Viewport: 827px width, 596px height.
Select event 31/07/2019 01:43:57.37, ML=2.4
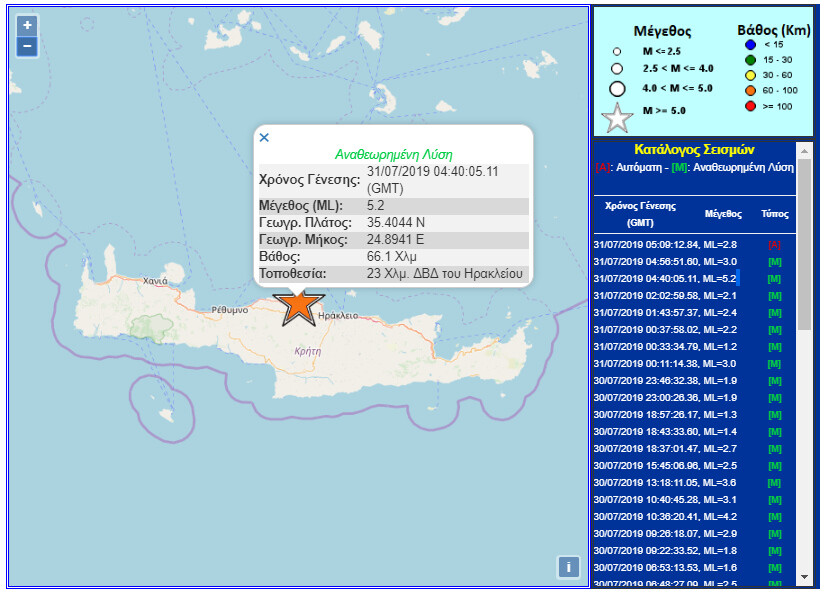tap(665, 313)
